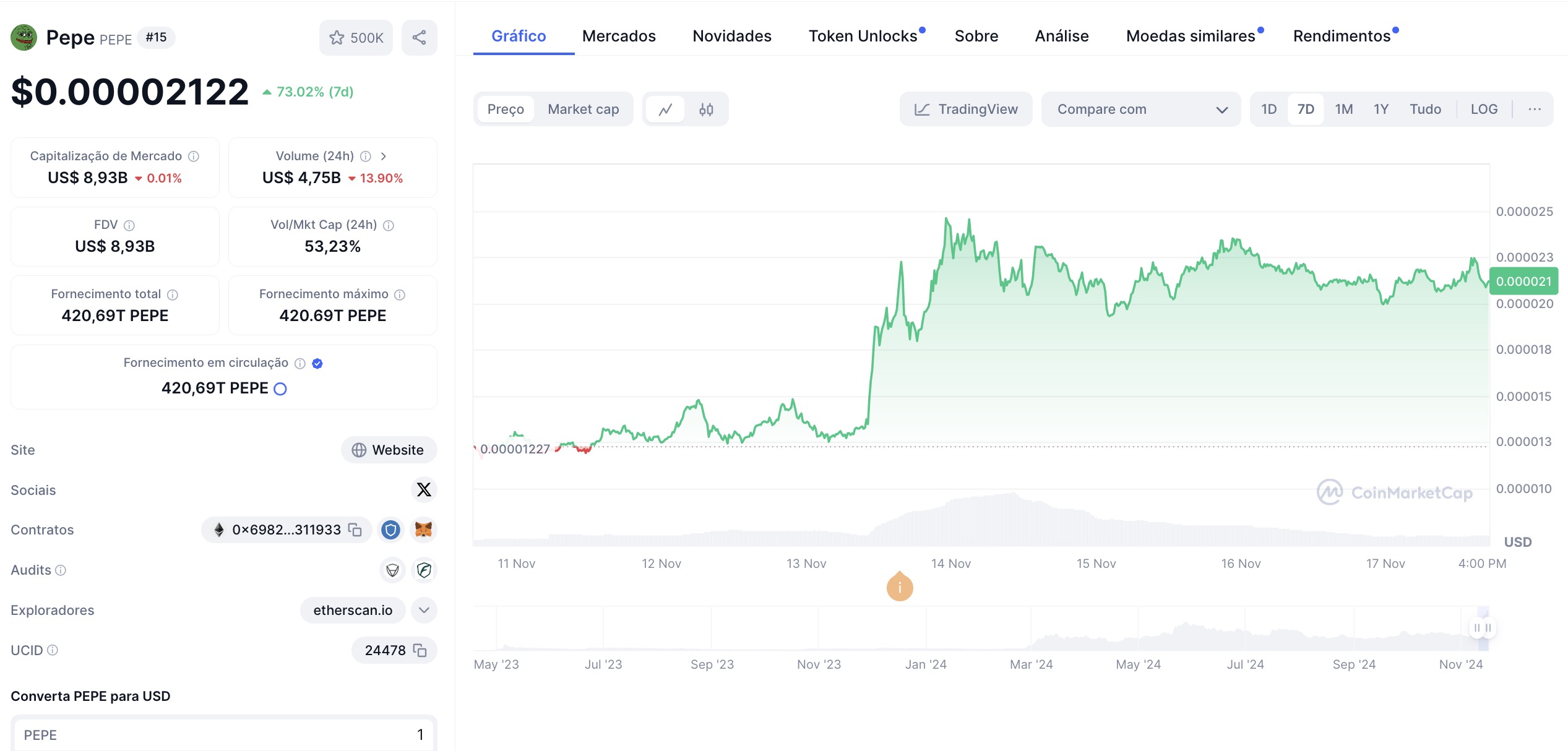Click the verified supply badge
The width and height of the screenshot is (1568, 751).
click(x=317, y=364)
